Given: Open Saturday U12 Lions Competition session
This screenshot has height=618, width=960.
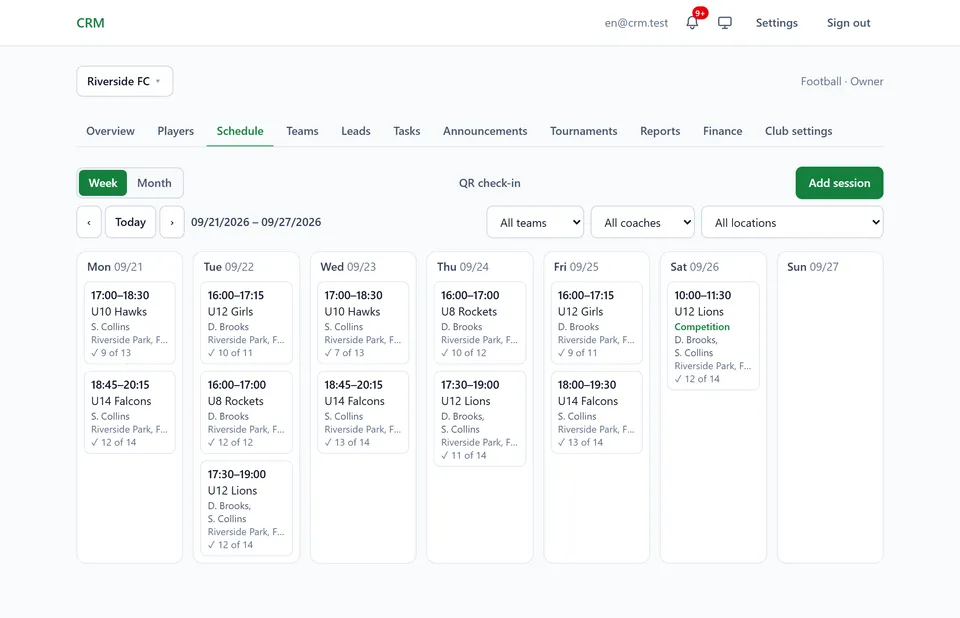Looking at the screenshot, I should 713,336.
